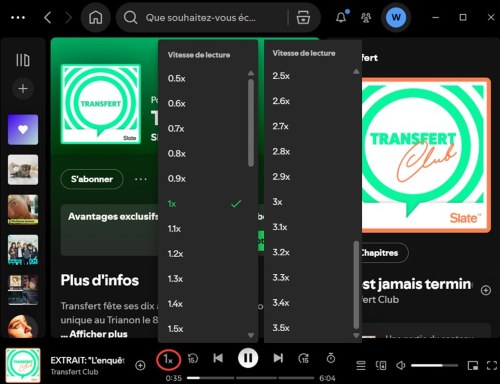Adjust the volume slider
Screen dimensions: 500x384
(434, 365)
